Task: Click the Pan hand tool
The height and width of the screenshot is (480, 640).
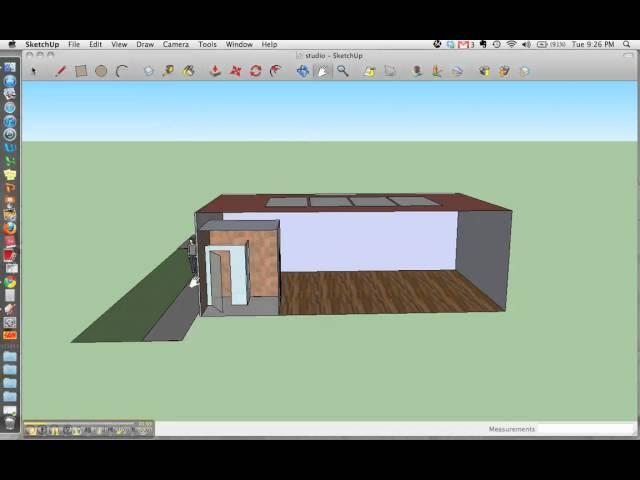Action: click(x=322, y=71)
